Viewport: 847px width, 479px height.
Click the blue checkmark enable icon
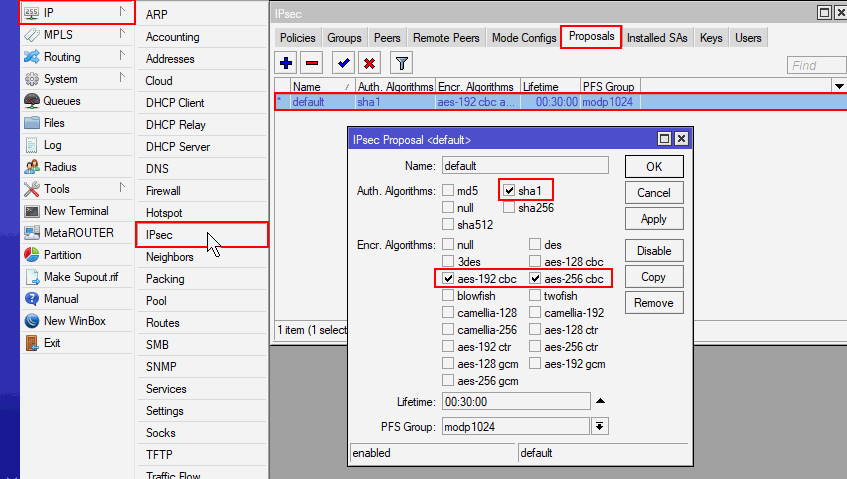[x=344, y=63]
